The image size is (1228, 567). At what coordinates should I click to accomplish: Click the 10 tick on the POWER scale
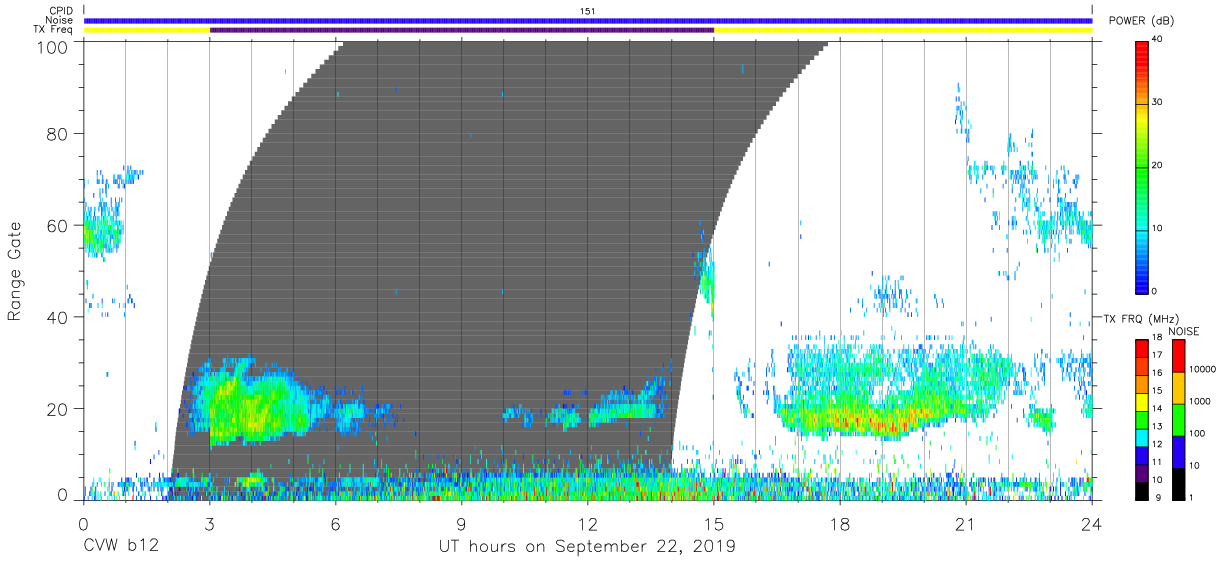pyautogui.click(x=1158, y=229)
